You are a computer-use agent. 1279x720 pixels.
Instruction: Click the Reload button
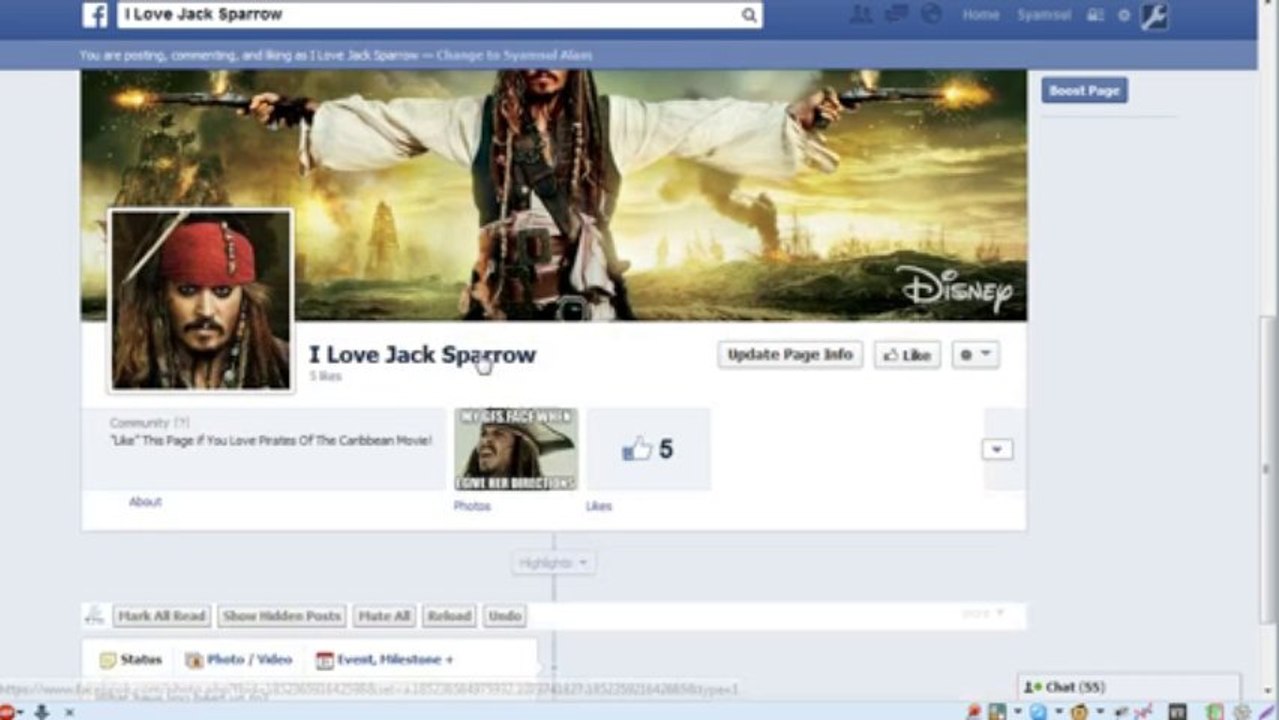tap(449, 616)
